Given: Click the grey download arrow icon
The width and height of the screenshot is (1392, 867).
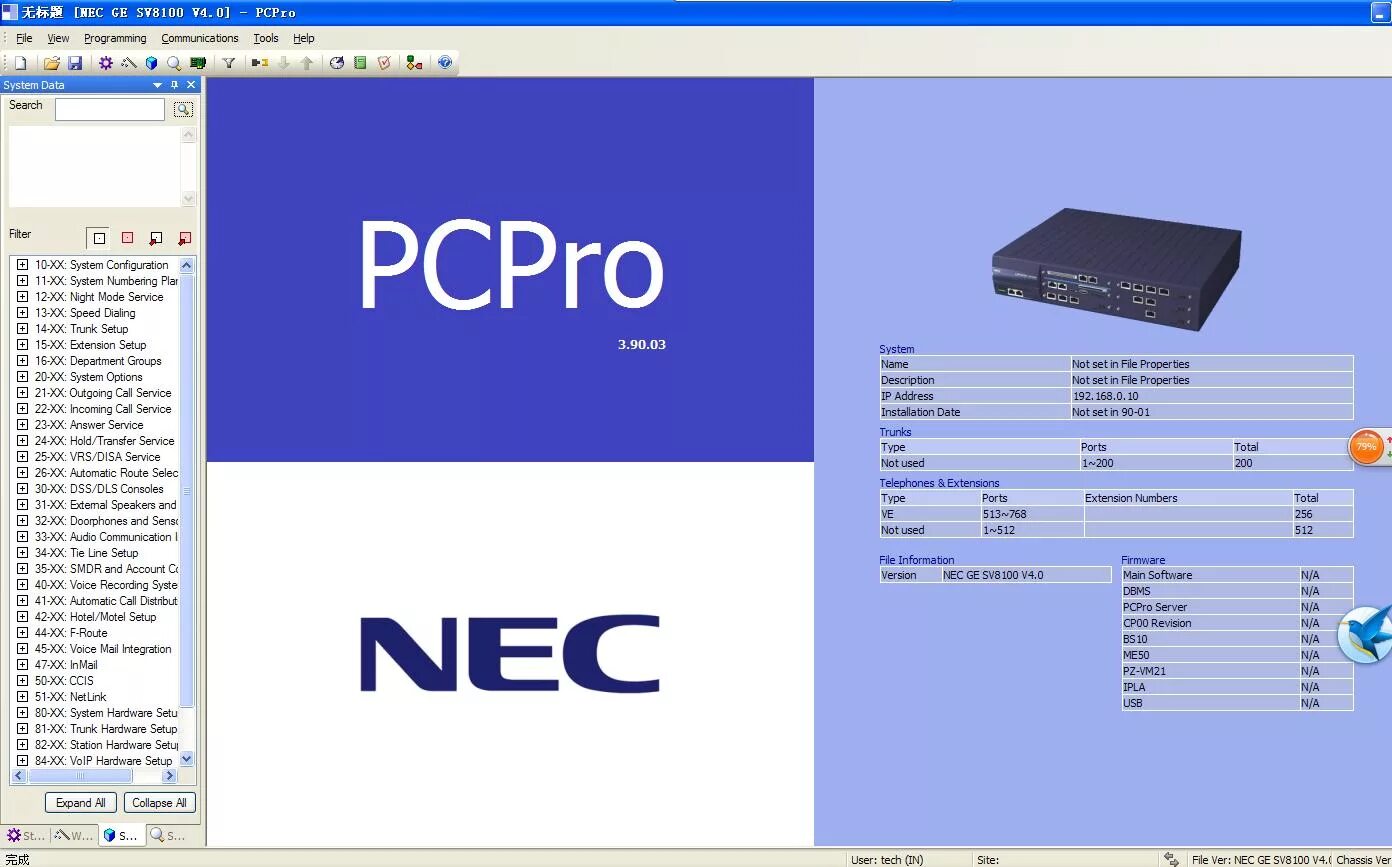Looking at the screenshot, I should 283,63.
